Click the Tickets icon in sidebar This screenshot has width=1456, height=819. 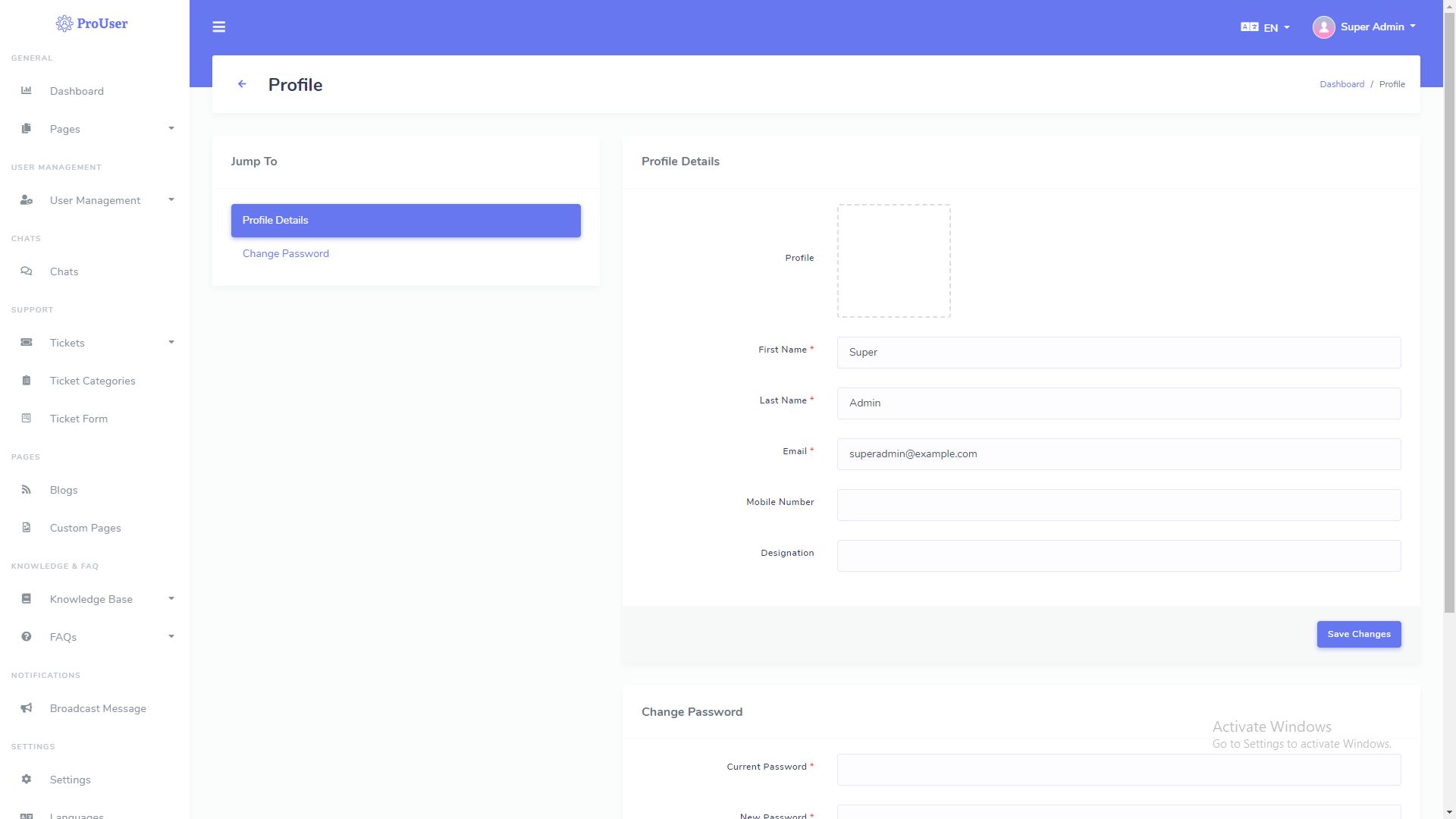tap(27, 342)
